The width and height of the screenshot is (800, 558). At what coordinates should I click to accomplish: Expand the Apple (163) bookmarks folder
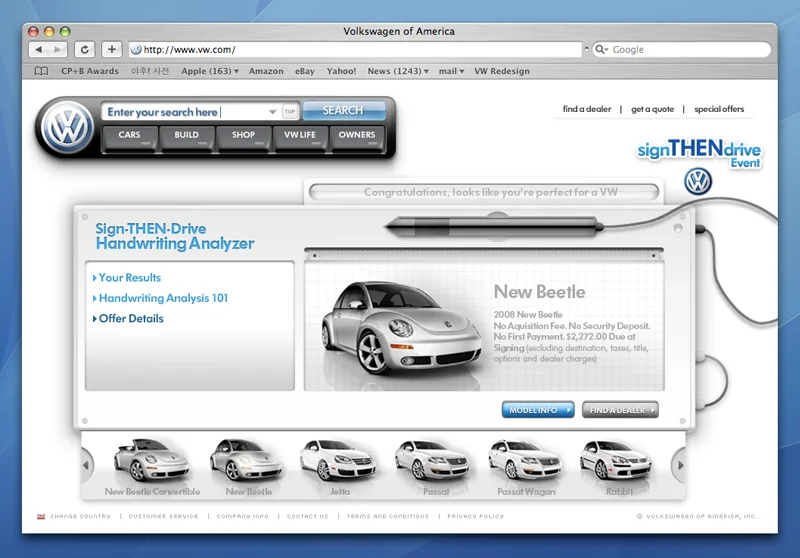click(210, 71)
